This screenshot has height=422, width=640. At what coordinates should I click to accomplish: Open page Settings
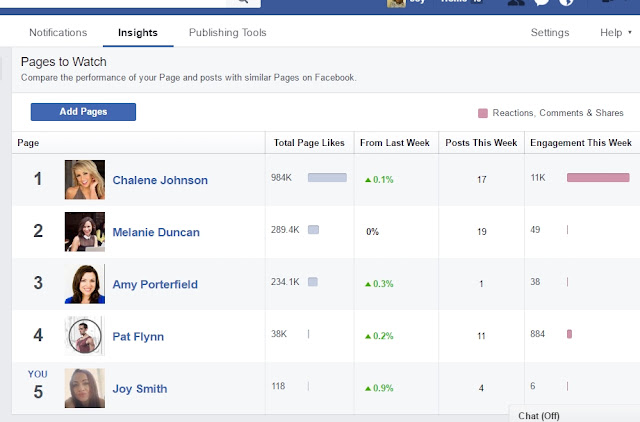coord(550,33)
